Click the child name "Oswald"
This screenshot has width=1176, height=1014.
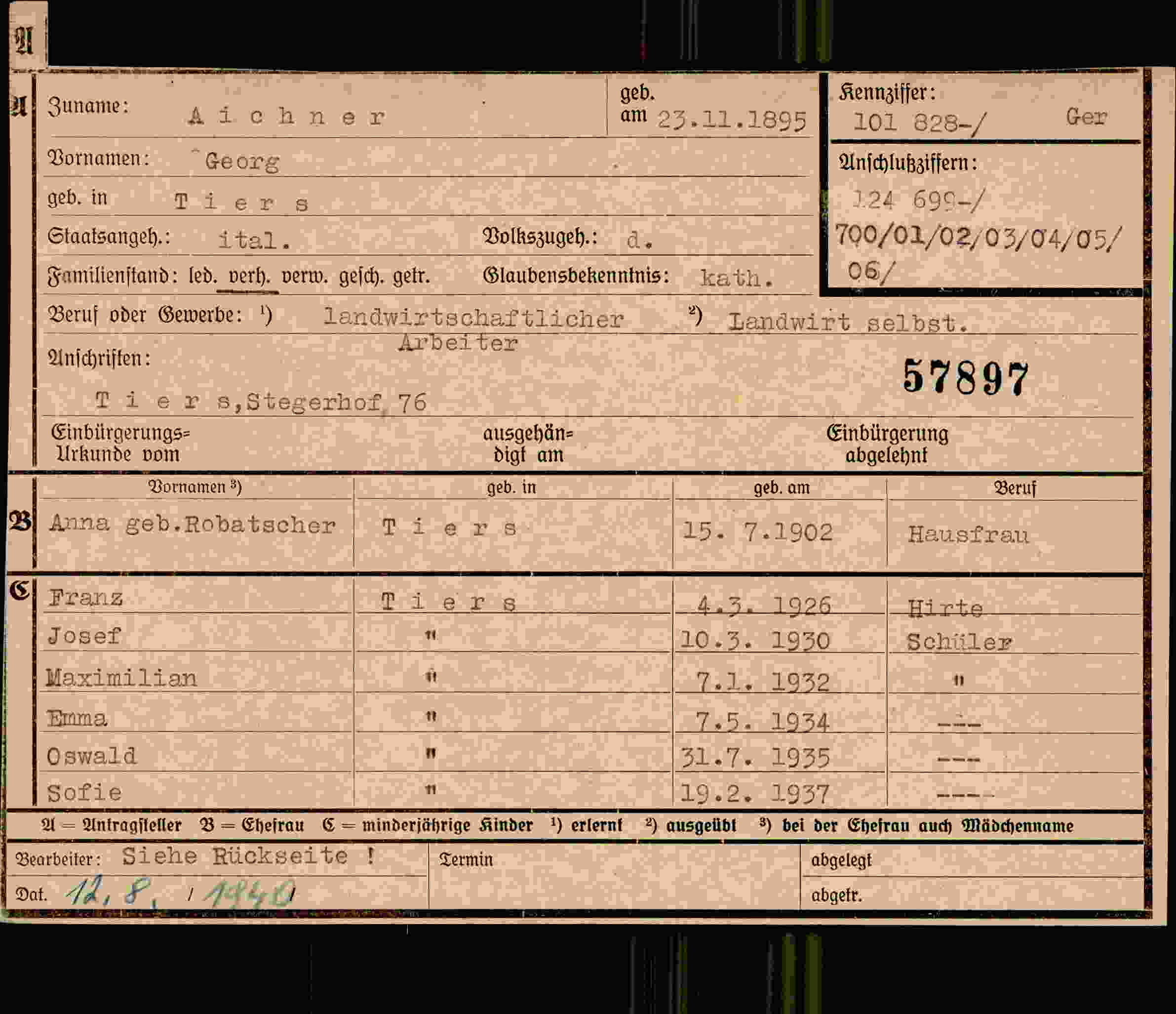[x=92, y=756]
